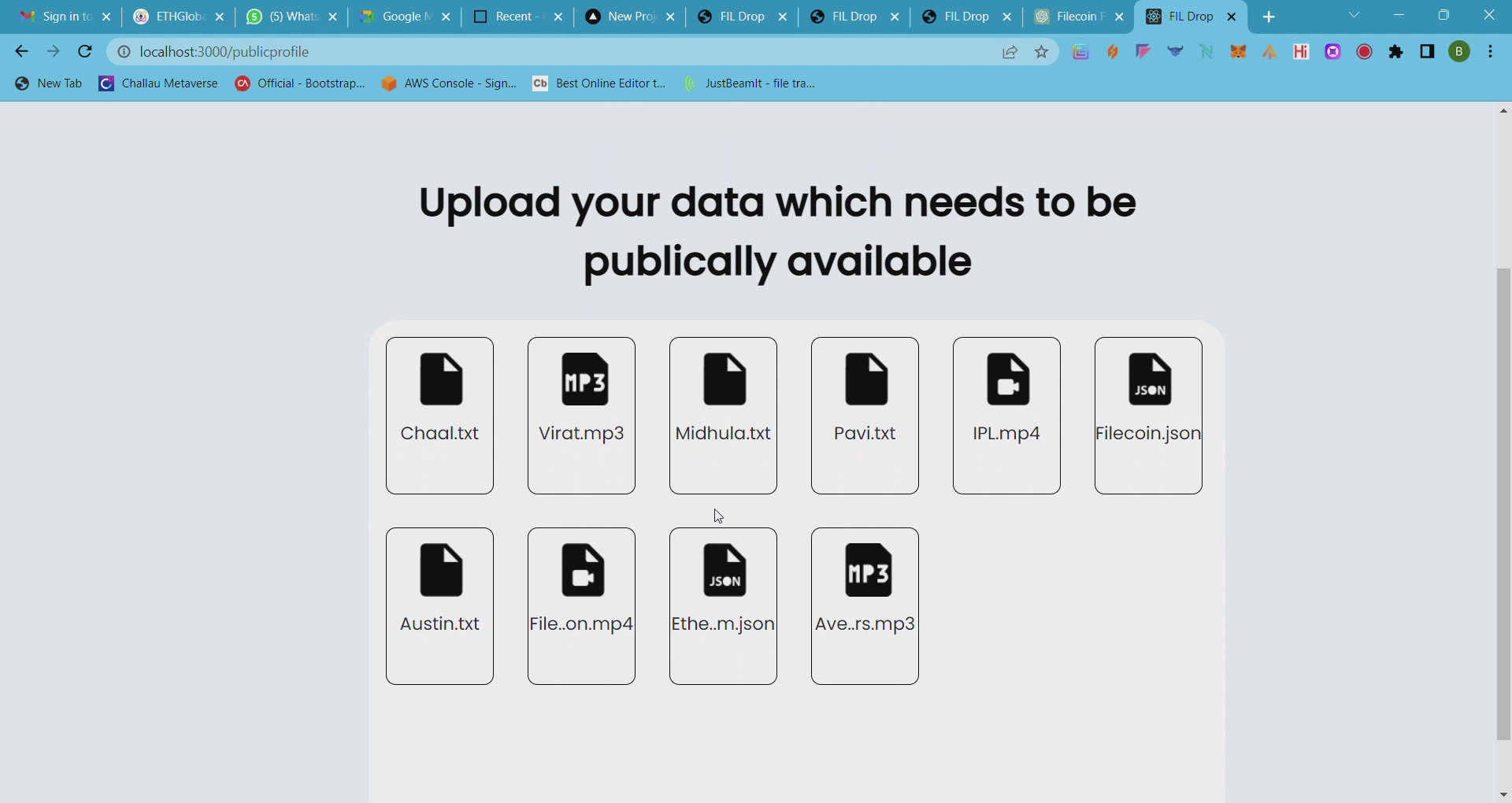Reload the current page
1512x803 pixels.
(x=85, y=52)
